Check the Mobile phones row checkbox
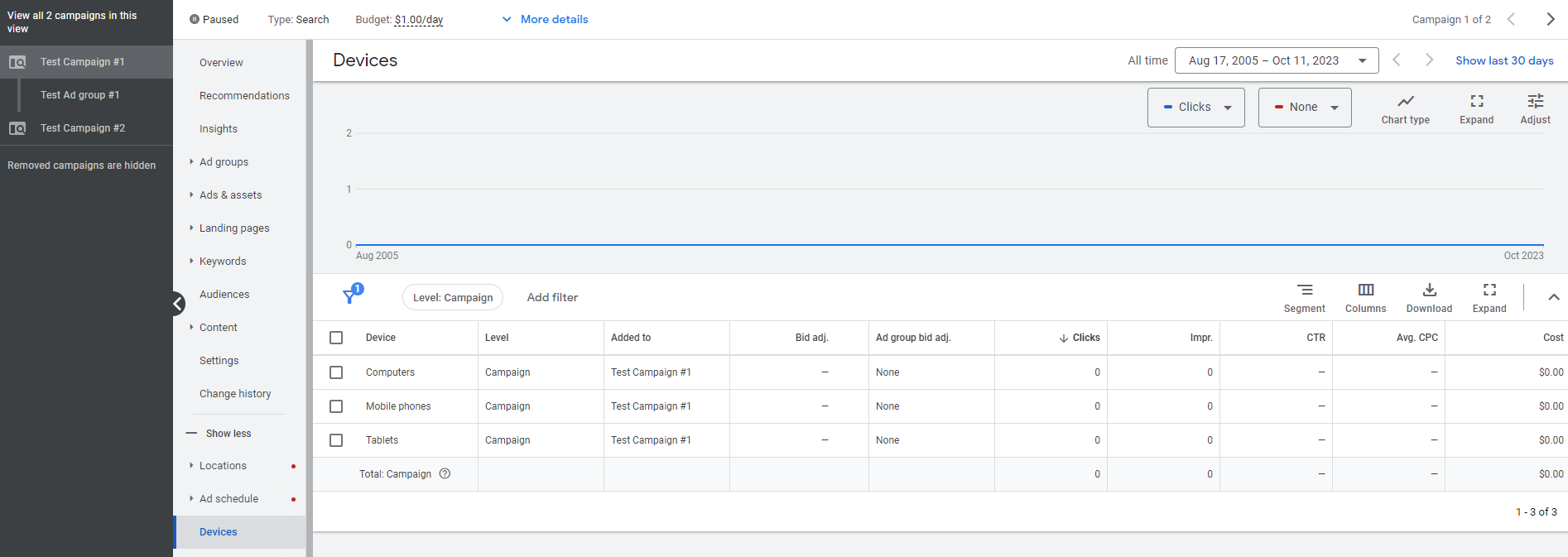Viewport: 1568px width, 557px height. pyautogui.click(x=336, y=406)
